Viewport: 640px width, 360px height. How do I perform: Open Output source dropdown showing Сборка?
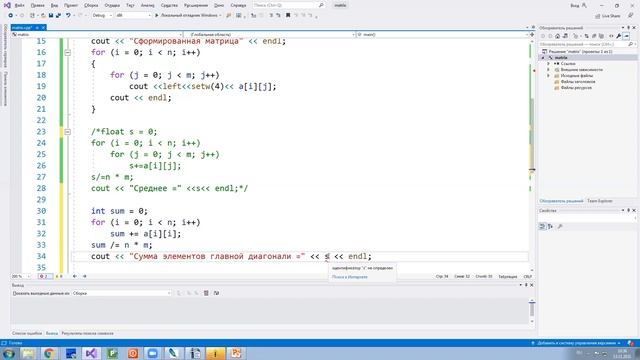[122, 293]
